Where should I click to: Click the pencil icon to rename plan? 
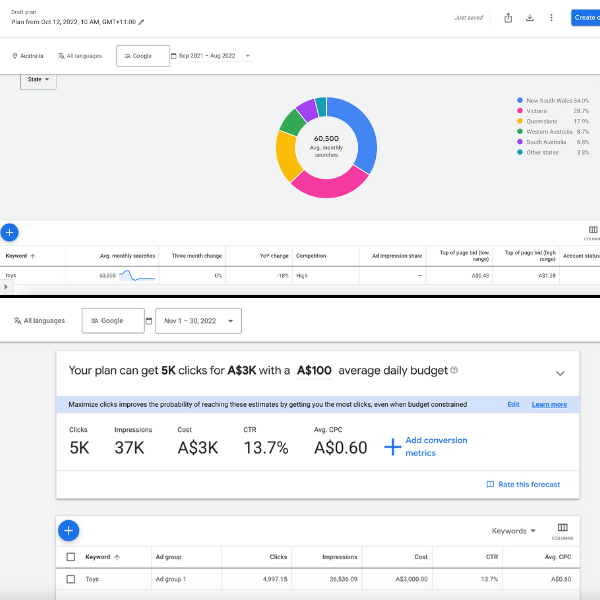[x=141, y=21]
